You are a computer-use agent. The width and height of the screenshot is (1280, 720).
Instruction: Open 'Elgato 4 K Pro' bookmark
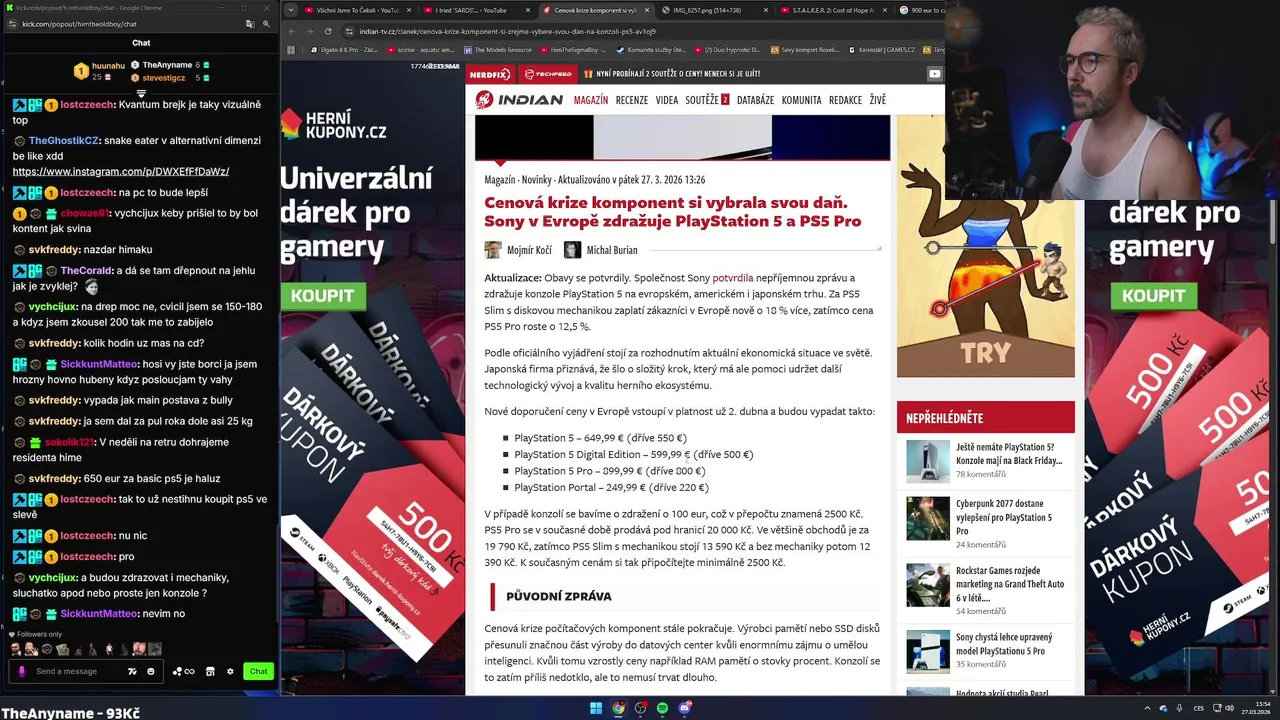click(343, 49)
